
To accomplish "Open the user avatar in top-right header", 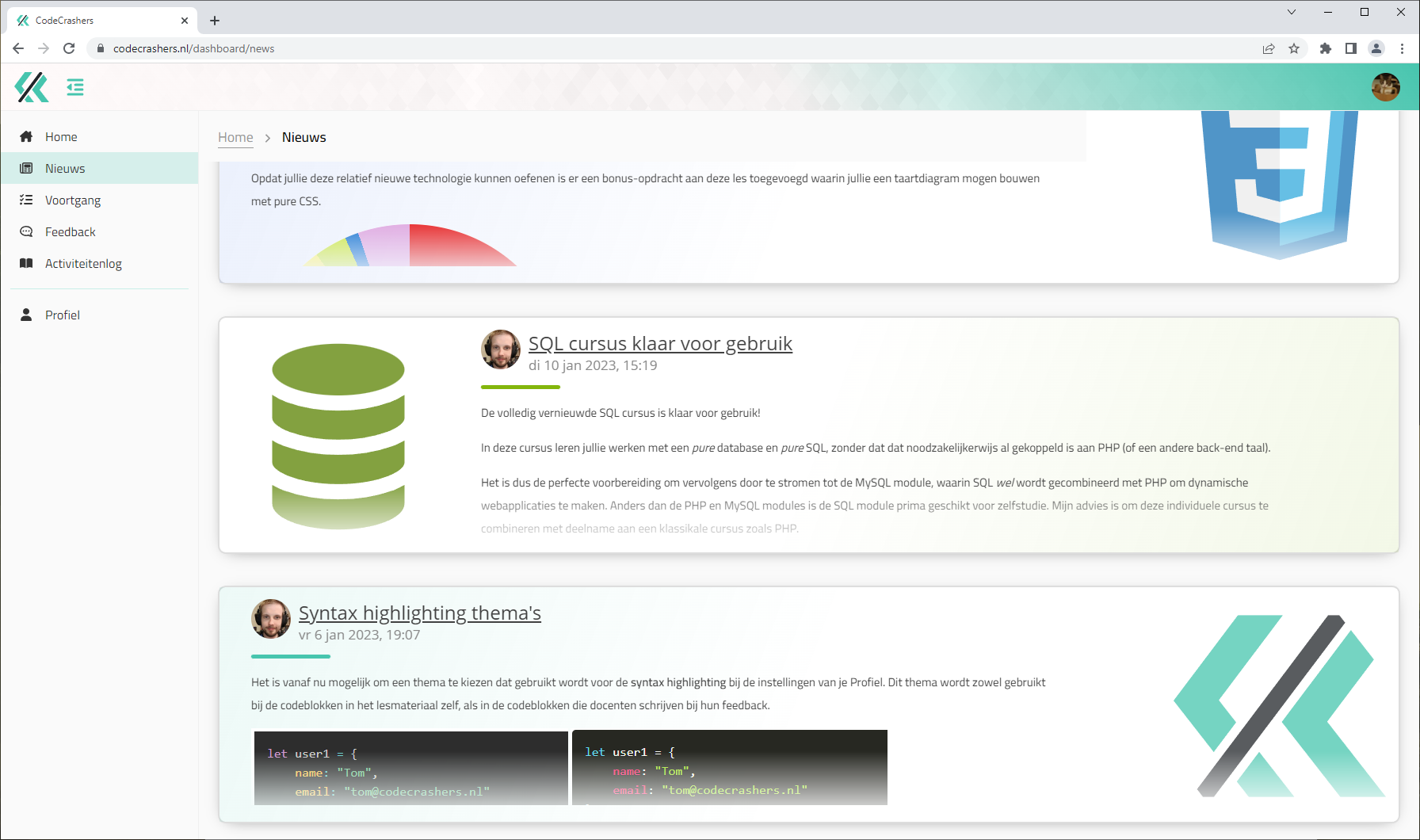I will (x=1385, y=87).
